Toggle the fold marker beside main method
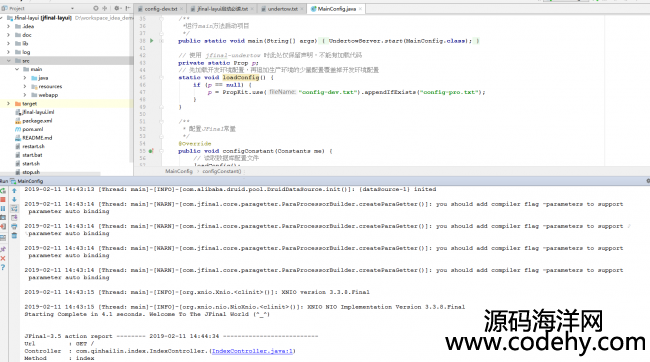Image resolution: width=650 pixels, height=362 pixels. coord(161,41)
